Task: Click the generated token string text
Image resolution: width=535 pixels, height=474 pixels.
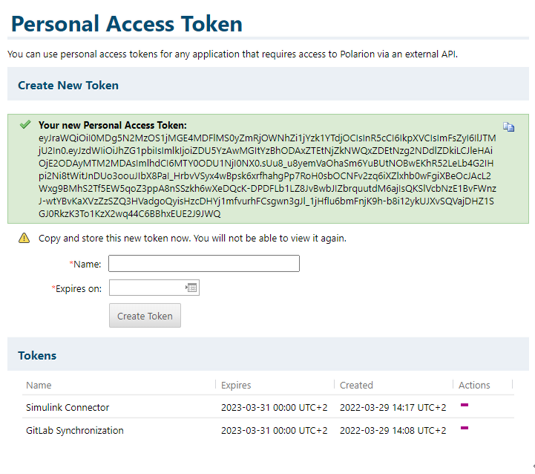Action: tap(267, 176)
